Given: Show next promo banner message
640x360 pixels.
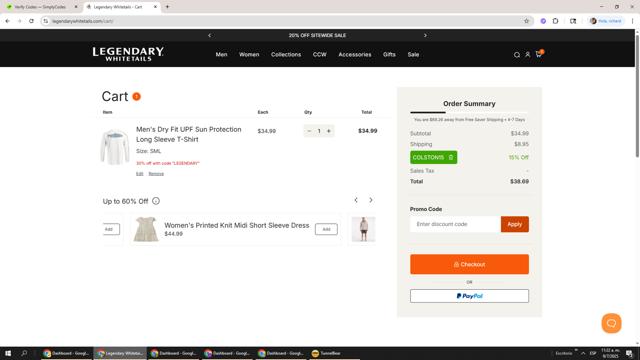Looking at the screenshot, I should click(x=425, y=36).
